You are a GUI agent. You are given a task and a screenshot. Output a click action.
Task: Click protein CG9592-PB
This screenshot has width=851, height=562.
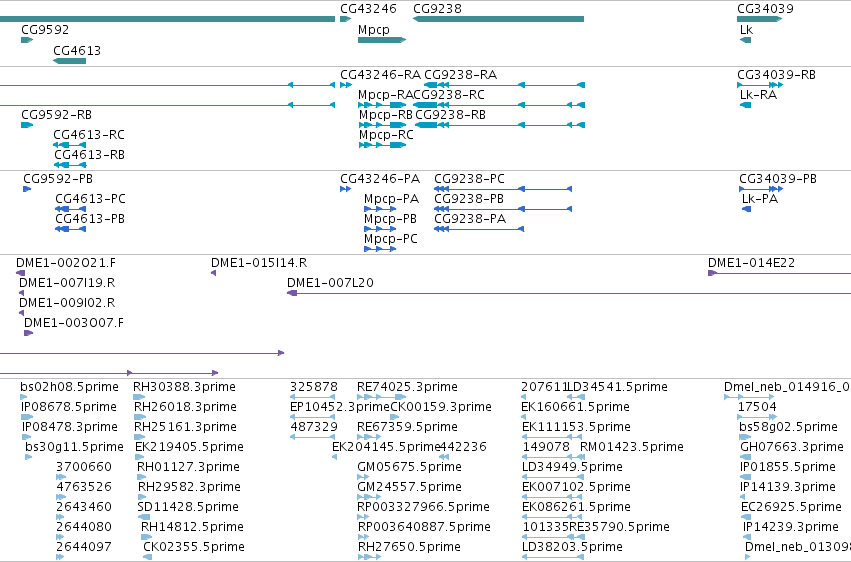coord(58,179)
